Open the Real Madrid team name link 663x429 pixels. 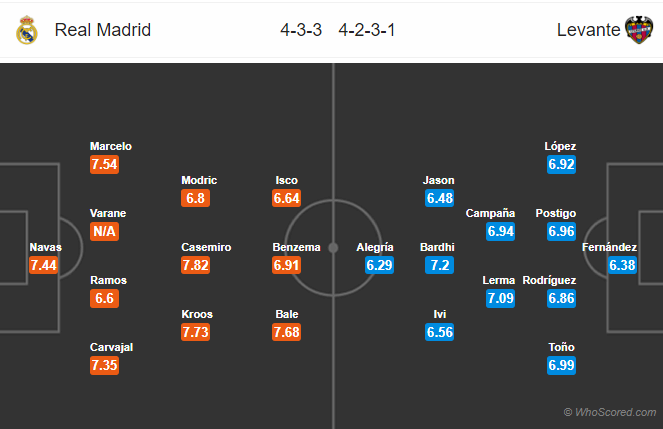click(x=103, y=30)
